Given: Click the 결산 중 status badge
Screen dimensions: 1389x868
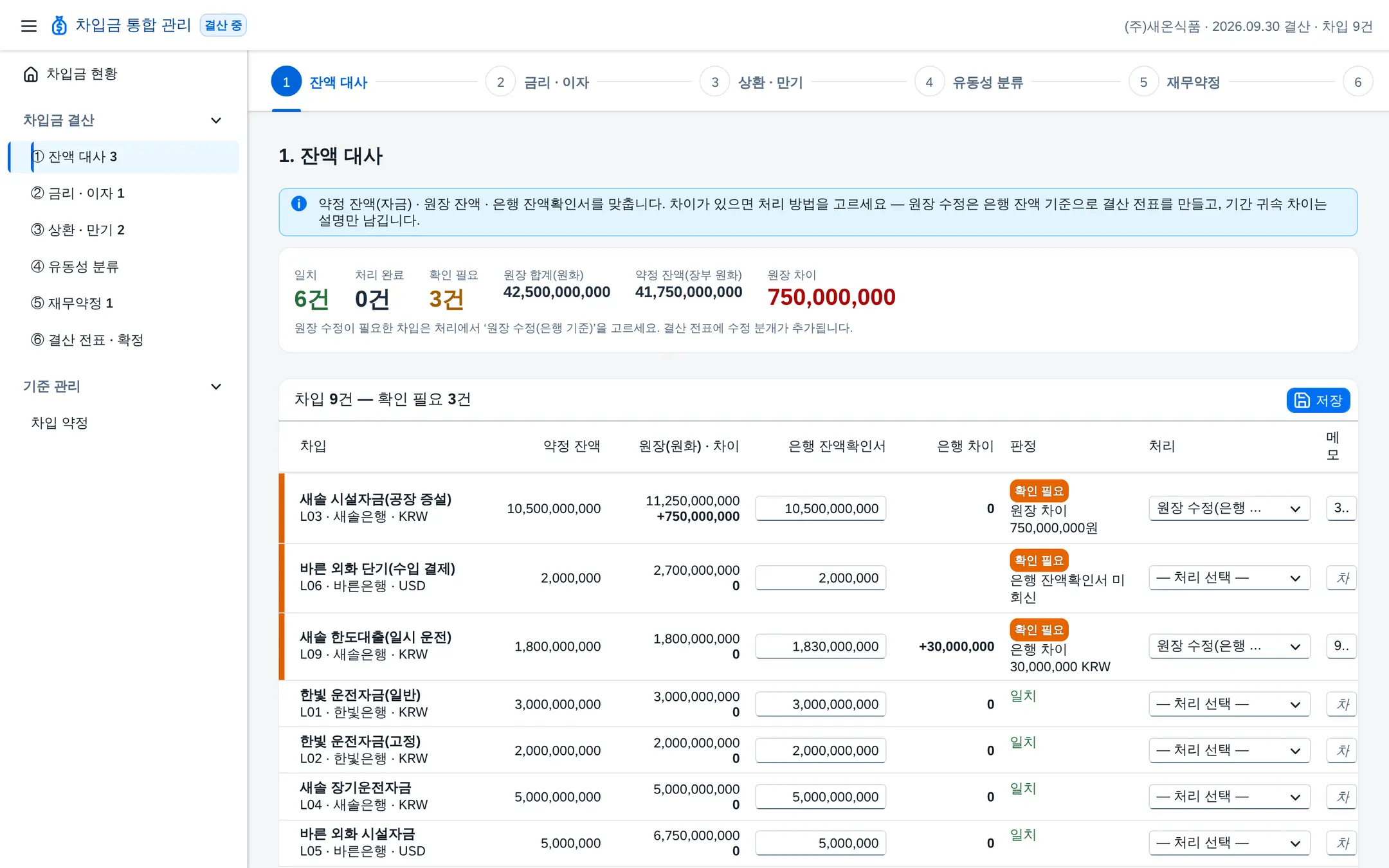Looking at the screenshot, I should [223, 25].
